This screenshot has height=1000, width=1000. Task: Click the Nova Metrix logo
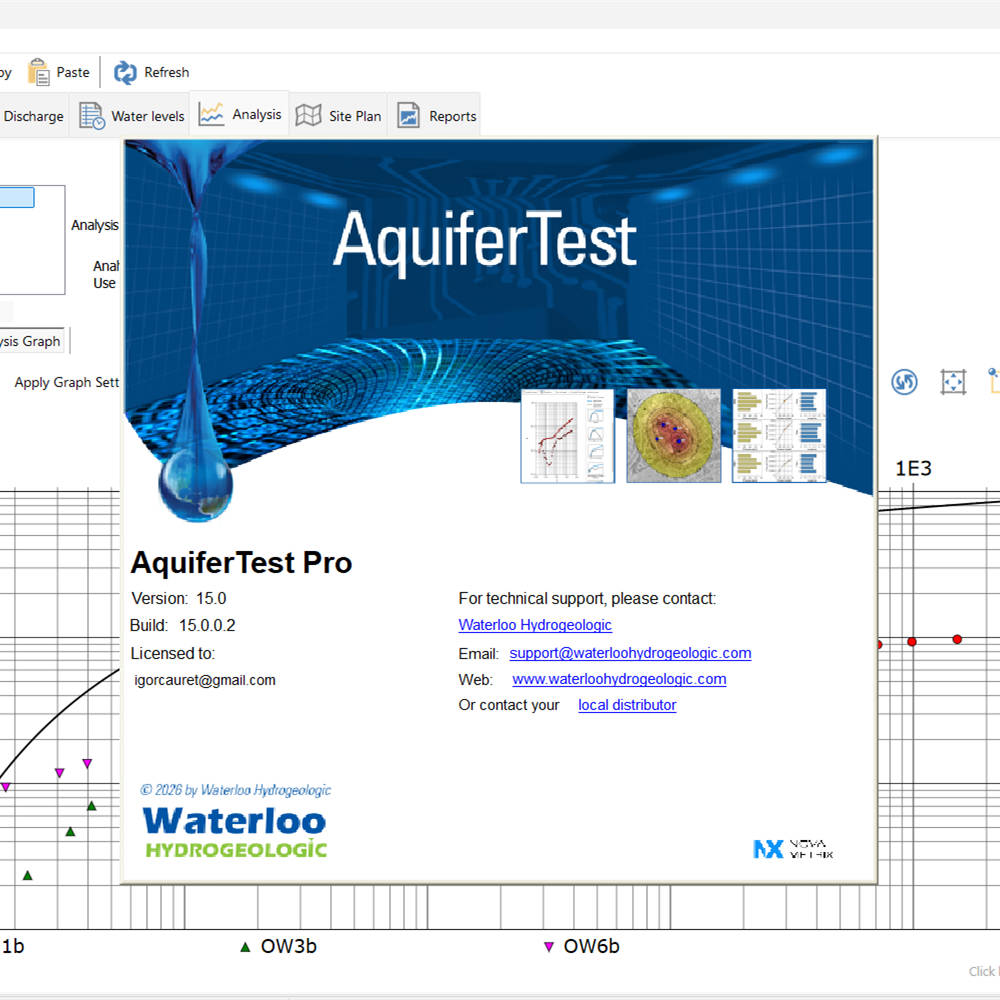click(792, 849)
